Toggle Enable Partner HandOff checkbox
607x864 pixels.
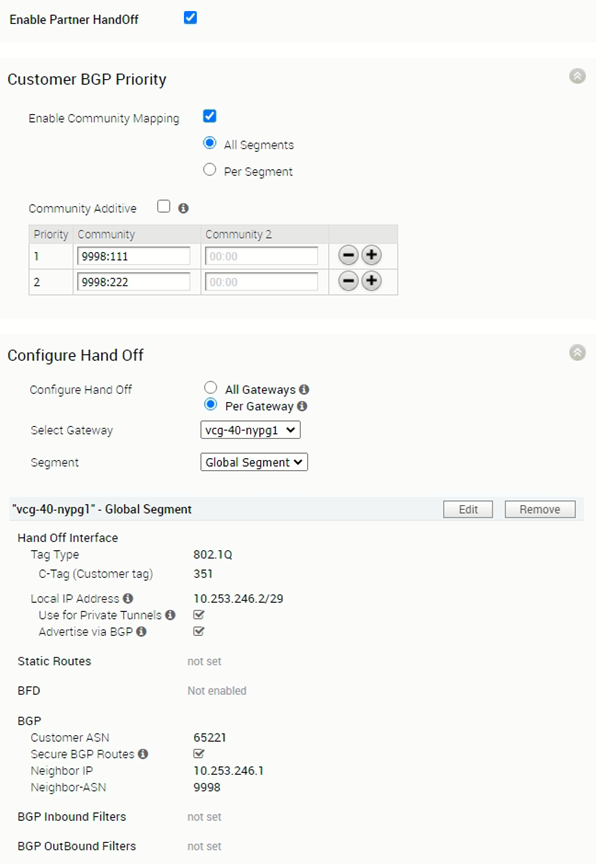[x=190, y=18]
